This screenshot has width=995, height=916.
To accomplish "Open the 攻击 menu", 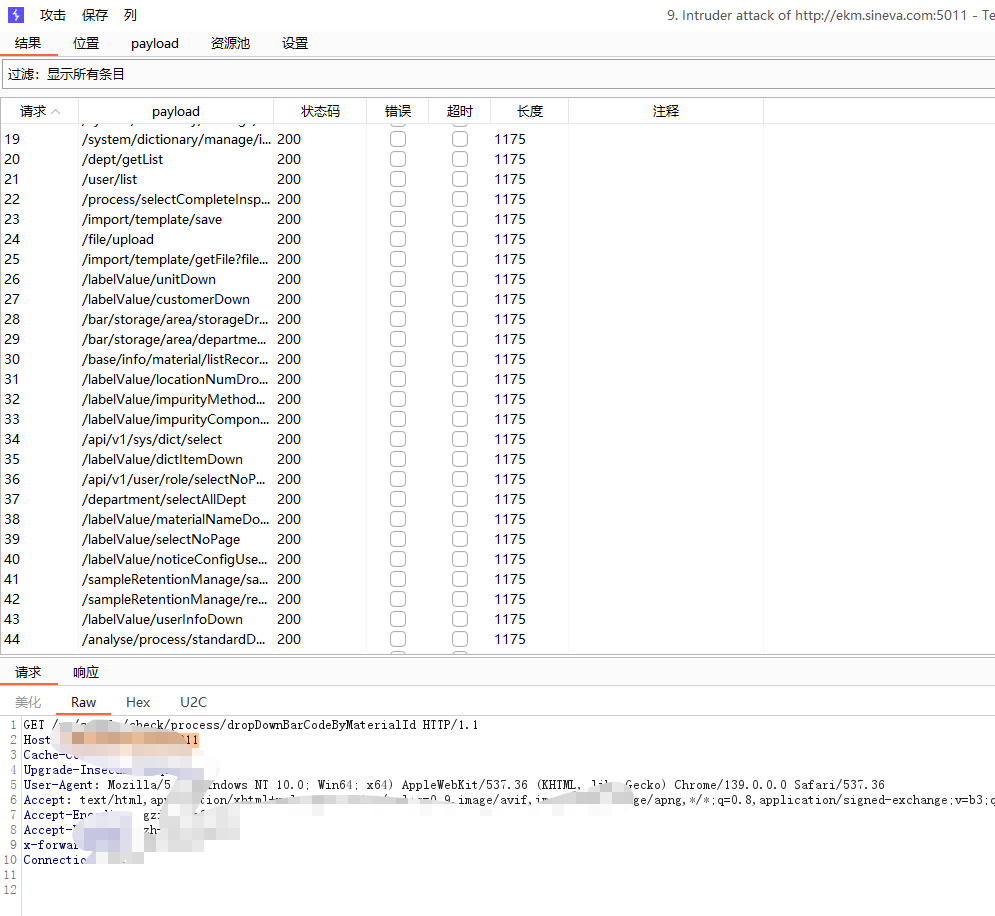I will 53,15.
